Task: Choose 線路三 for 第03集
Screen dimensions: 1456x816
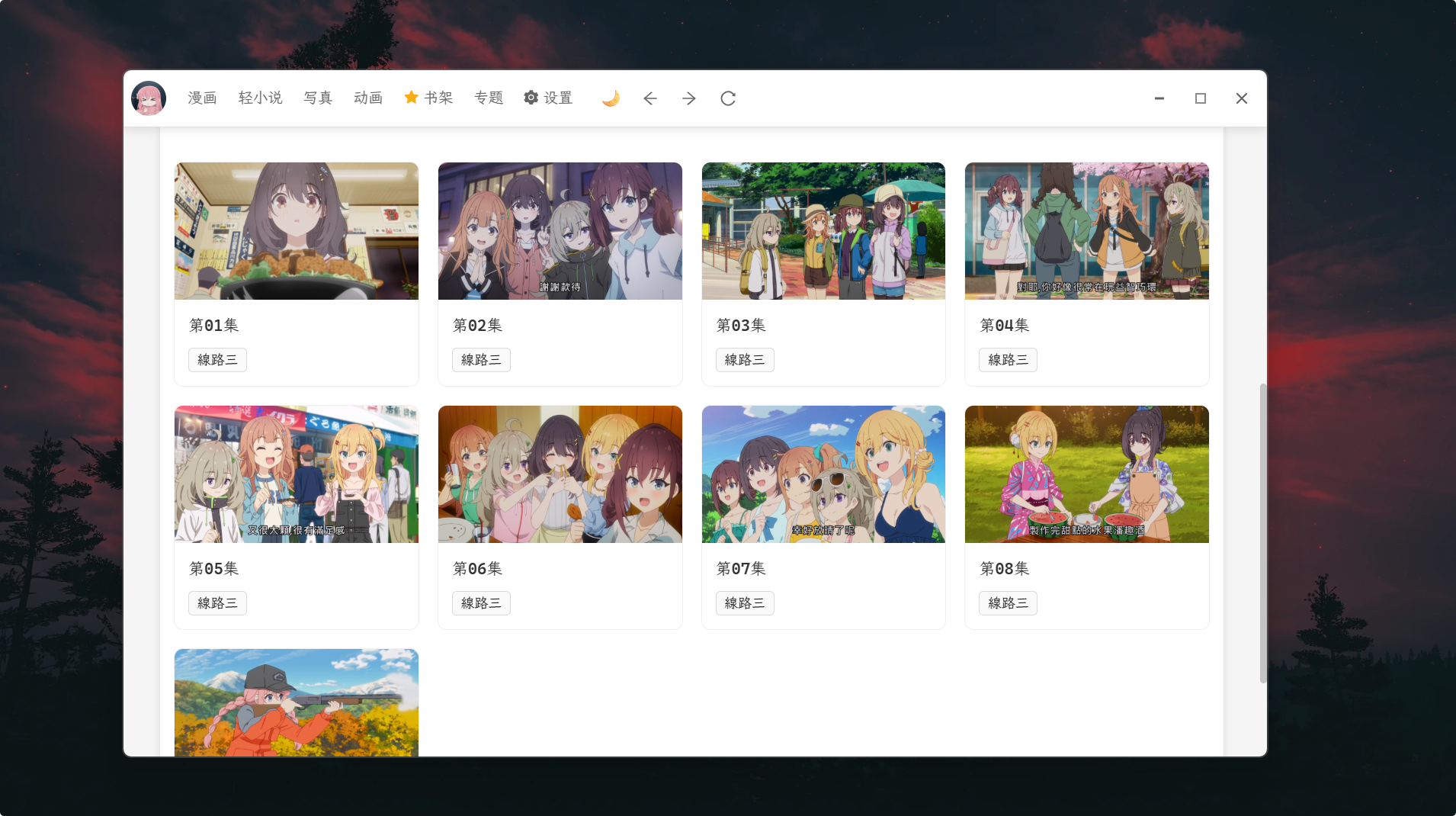Action: click(x=745, y=360)
